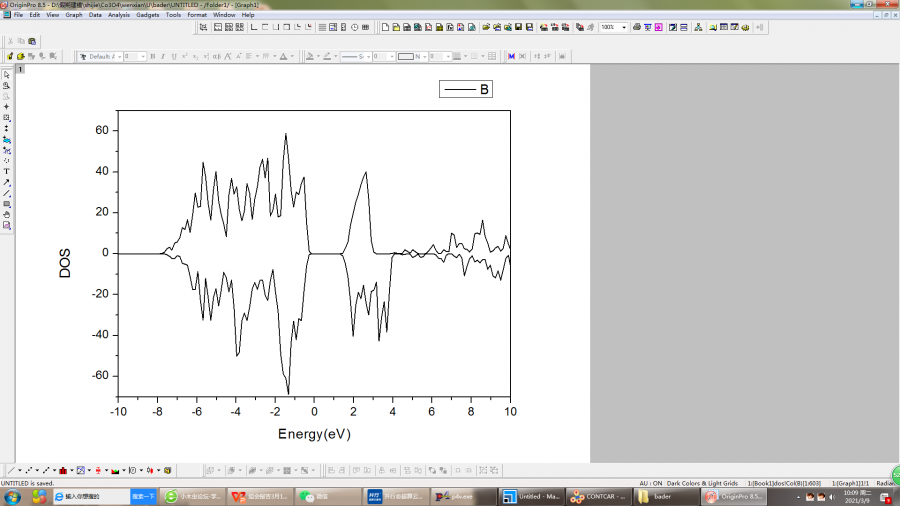Select the Zoom In tool
The height and width of the screenshot is (506, 900).
tap(6, 86)
